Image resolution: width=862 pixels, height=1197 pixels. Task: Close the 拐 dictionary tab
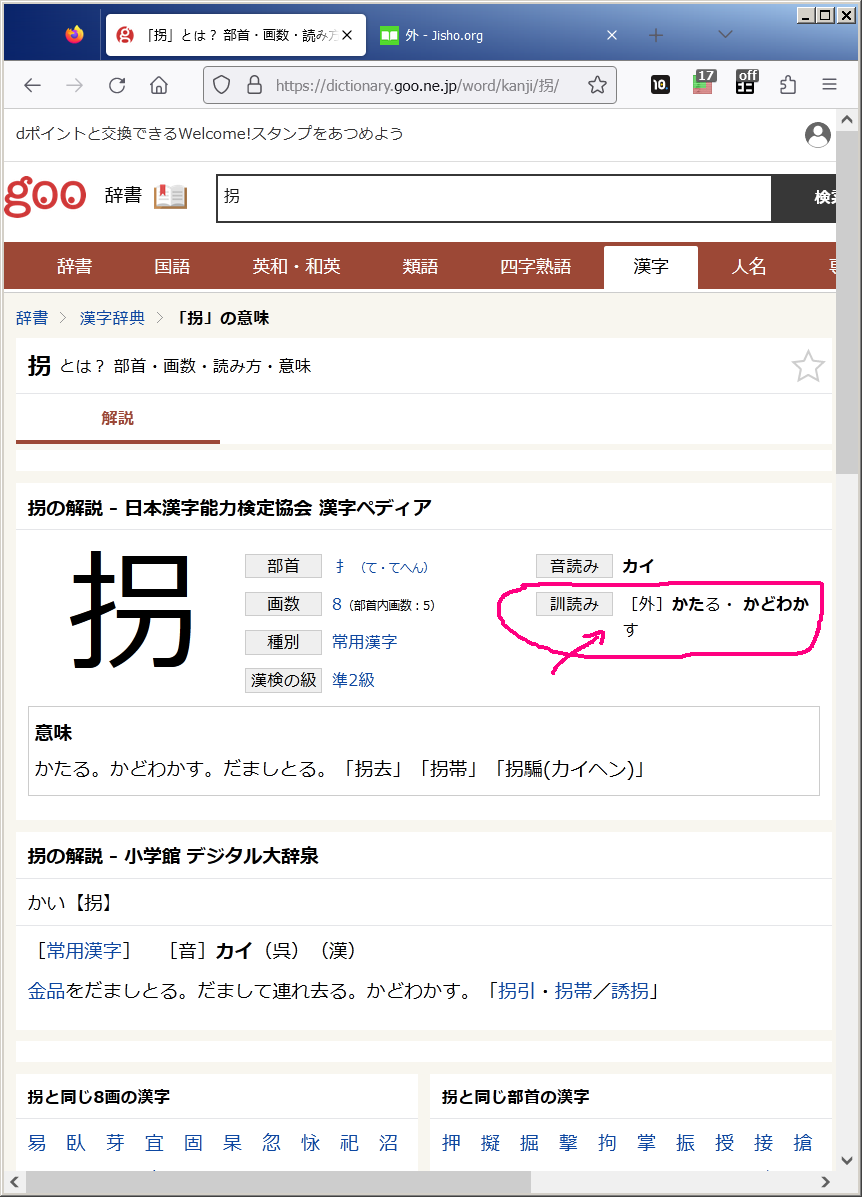(347, 35)
